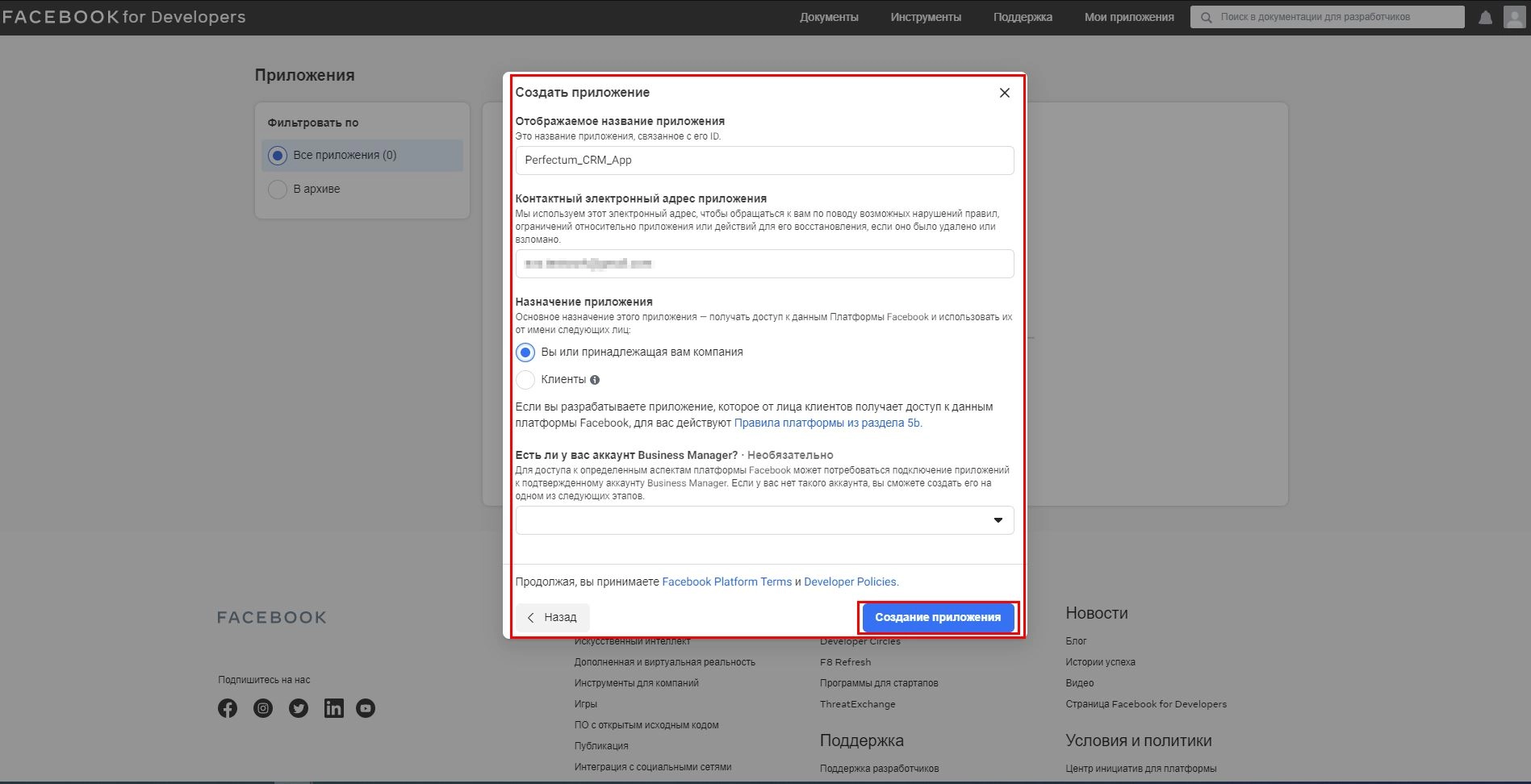Click the info icon next to Клиенты
Image resolution: width=1531 pixels, height=784 pixels.
click(595, 380)
